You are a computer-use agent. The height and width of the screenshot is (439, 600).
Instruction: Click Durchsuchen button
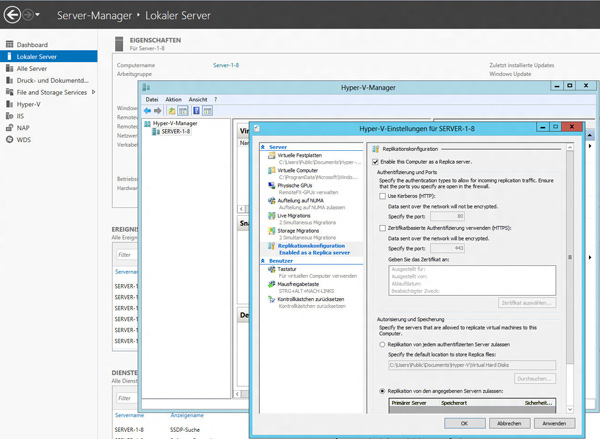click(x=535, y=379)
